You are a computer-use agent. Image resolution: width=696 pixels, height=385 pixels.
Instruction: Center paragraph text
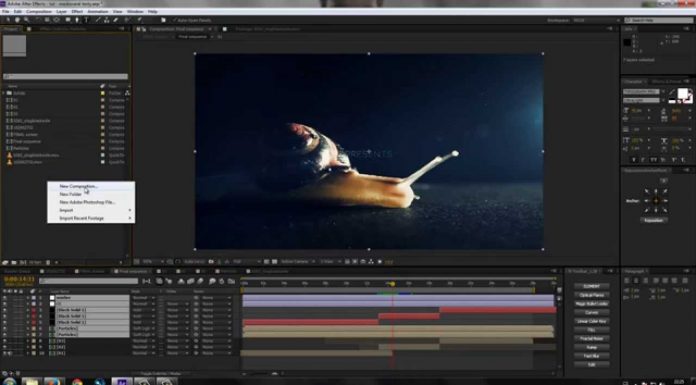point(637,281)
